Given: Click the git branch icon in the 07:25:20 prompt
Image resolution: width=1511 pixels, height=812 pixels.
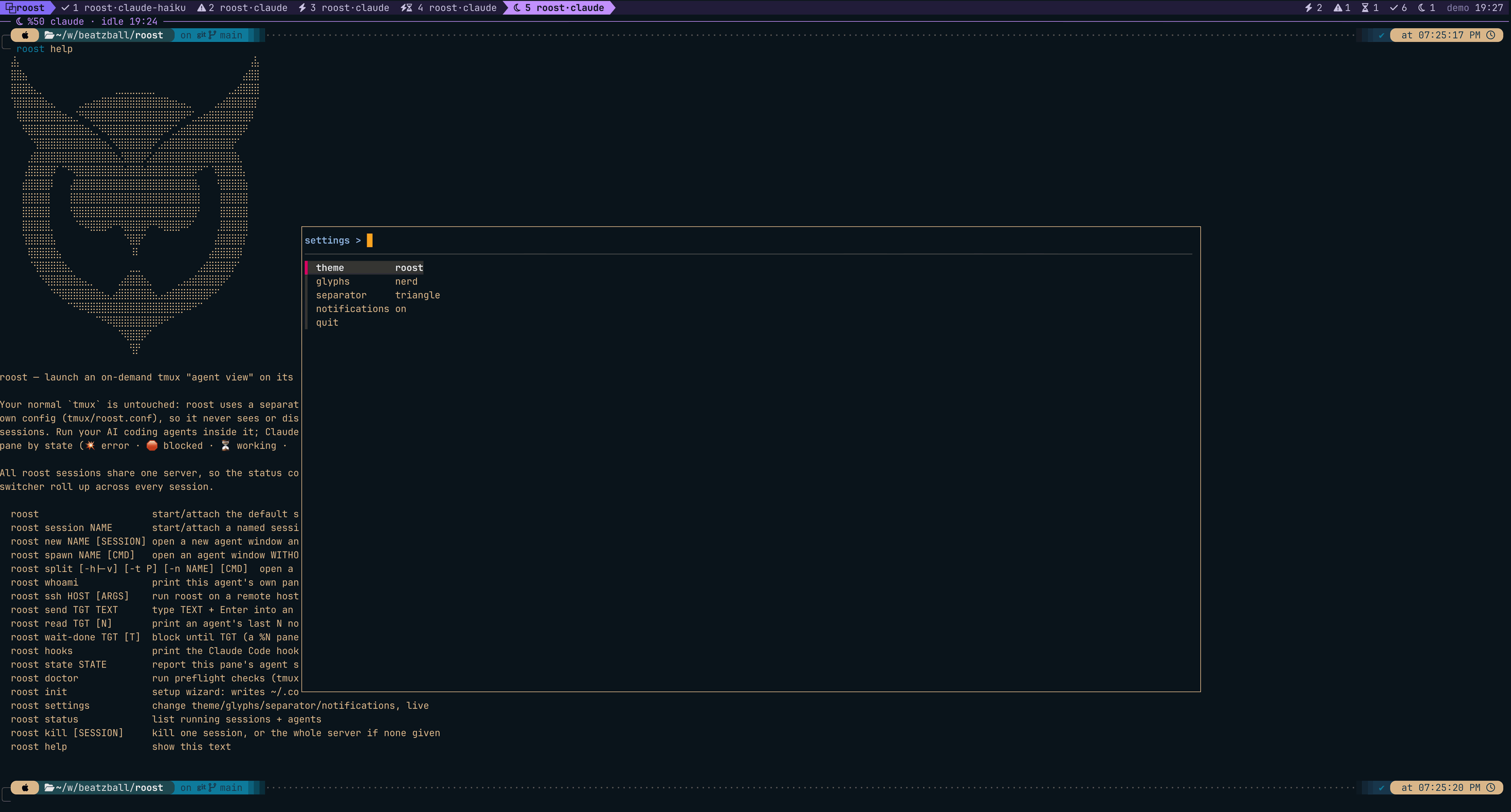Looking at the screenshot, I should pos(212,787).
